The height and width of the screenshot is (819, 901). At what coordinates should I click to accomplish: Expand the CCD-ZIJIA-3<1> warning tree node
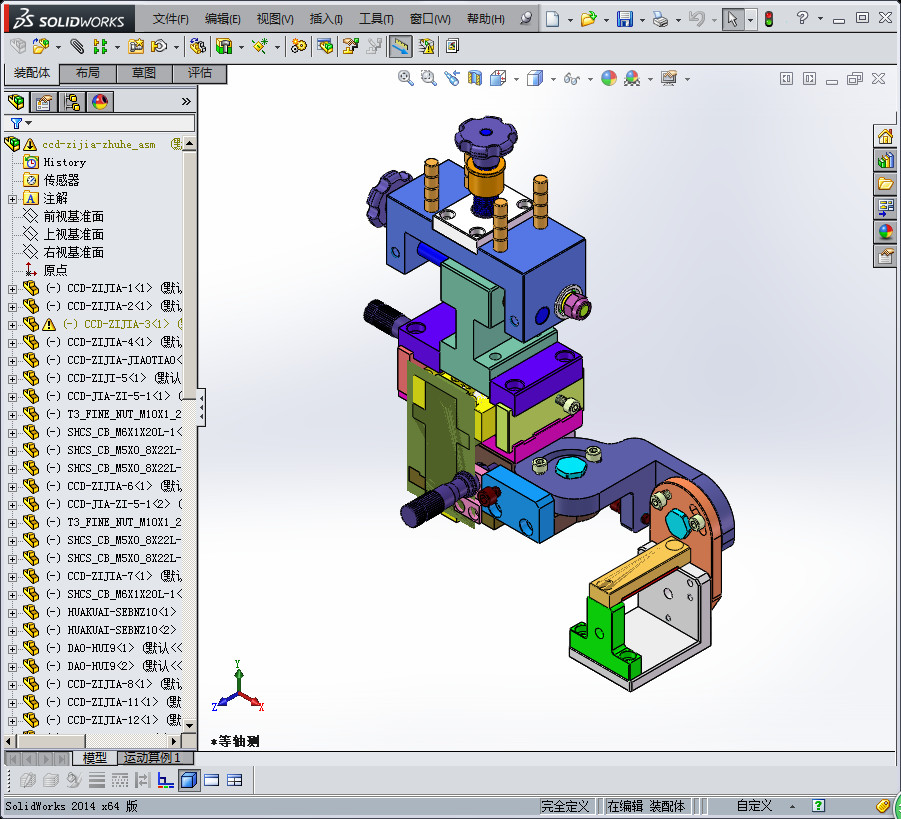pyautogui.click(x=12, y=325)
